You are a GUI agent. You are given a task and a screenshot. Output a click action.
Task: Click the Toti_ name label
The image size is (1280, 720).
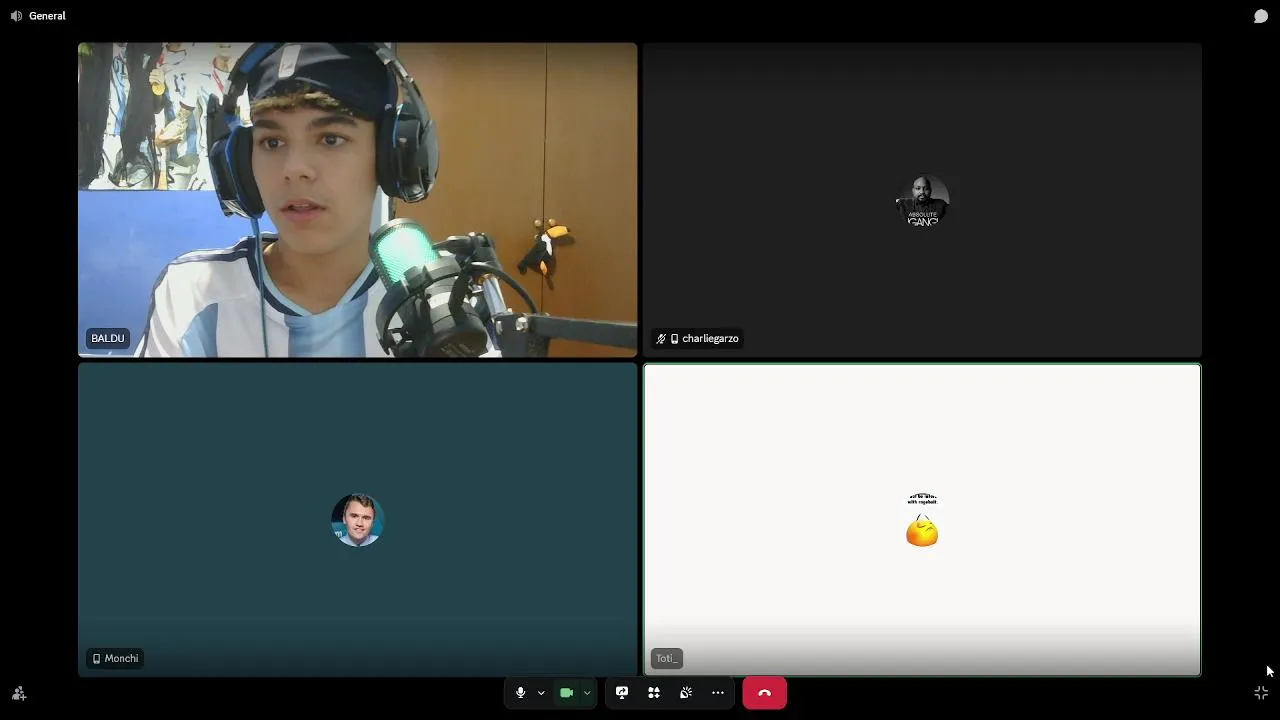click(667, 658)
